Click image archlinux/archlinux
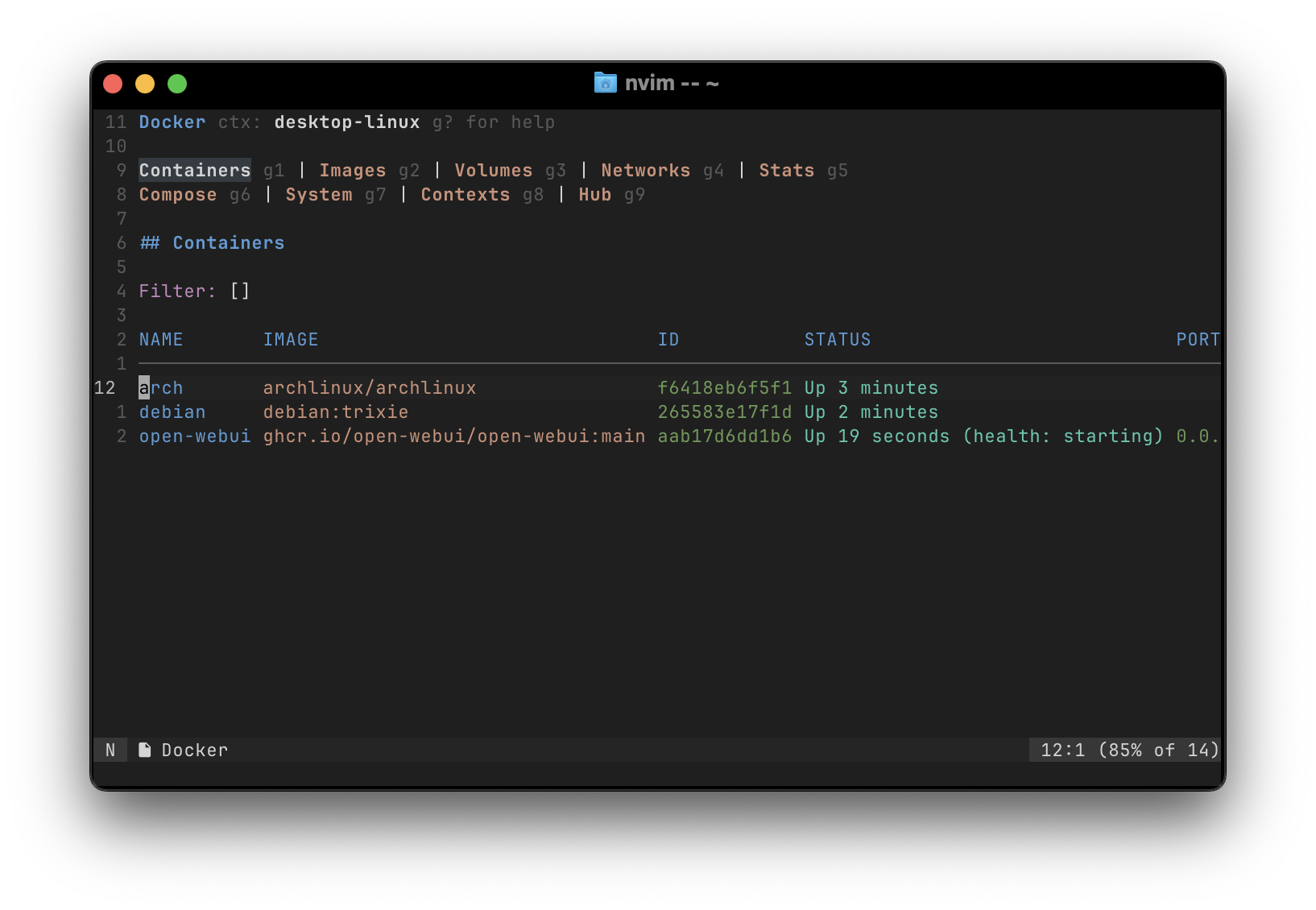Screen dimensions: 1316x910 coord(370,387)
